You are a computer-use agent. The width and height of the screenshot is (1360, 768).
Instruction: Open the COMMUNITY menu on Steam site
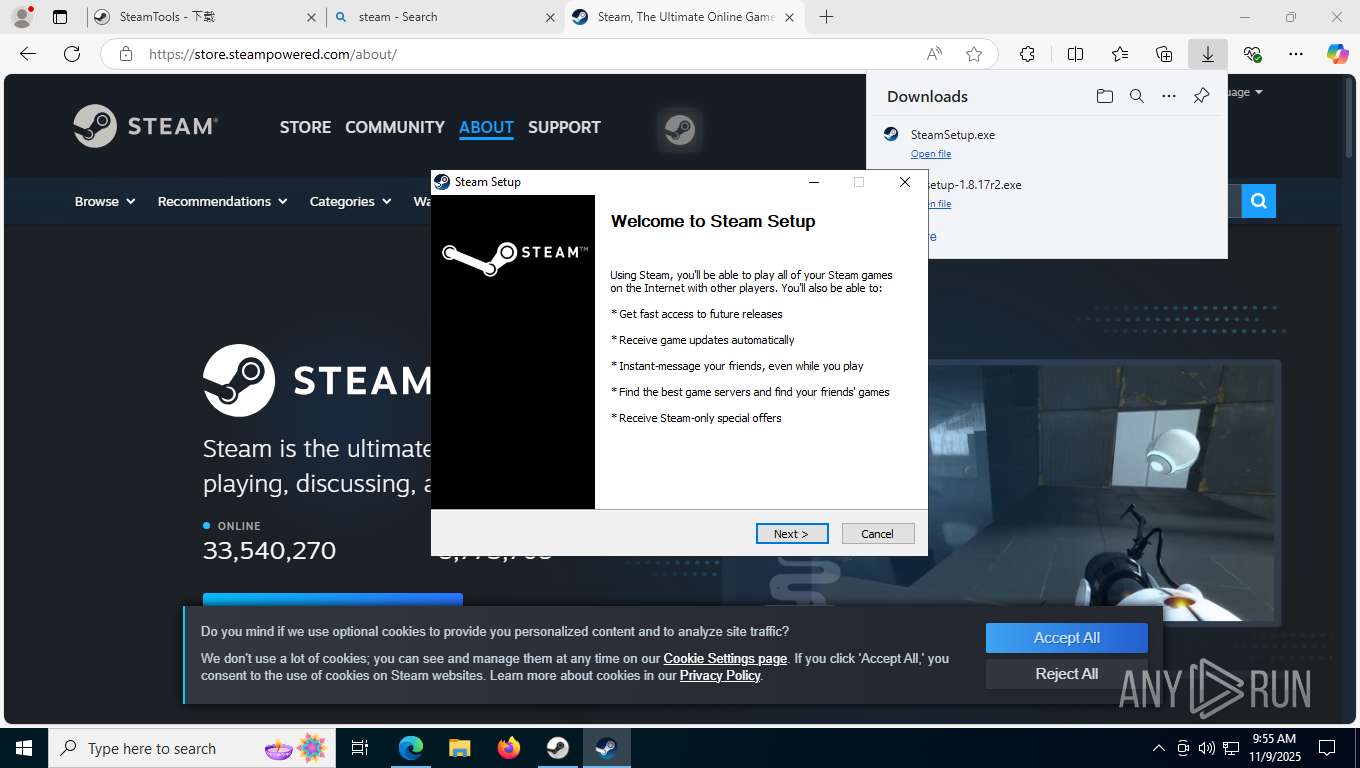pos(395,127)
